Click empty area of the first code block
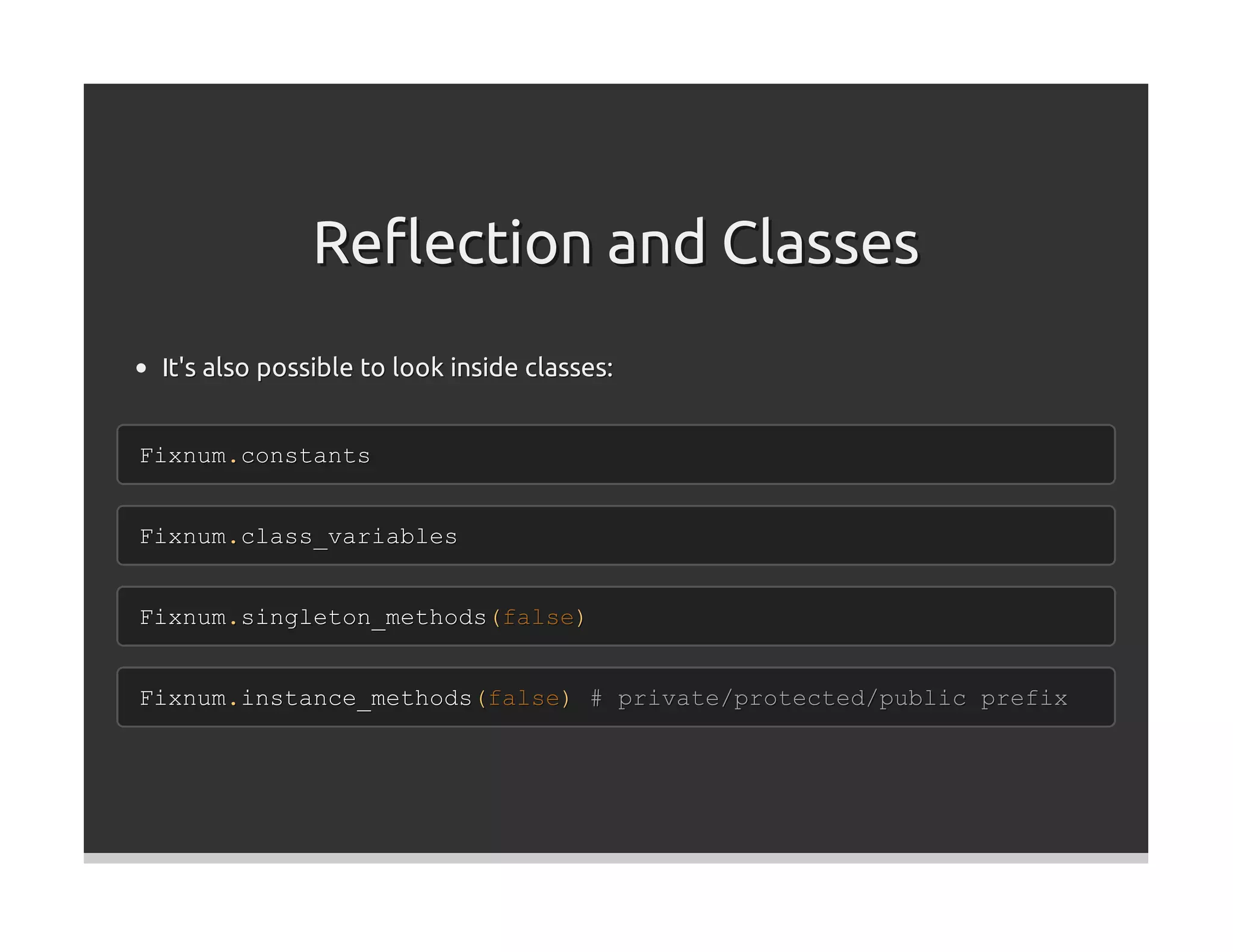This screenshot has height=952, width=1233. click(x=722, y=455)
